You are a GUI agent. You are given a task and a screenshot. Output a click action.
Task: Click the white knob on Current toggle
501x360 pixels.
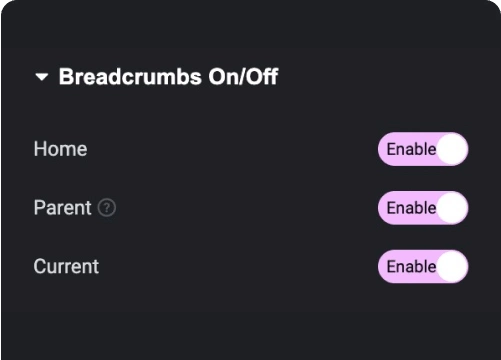click(x=452, y=267)
